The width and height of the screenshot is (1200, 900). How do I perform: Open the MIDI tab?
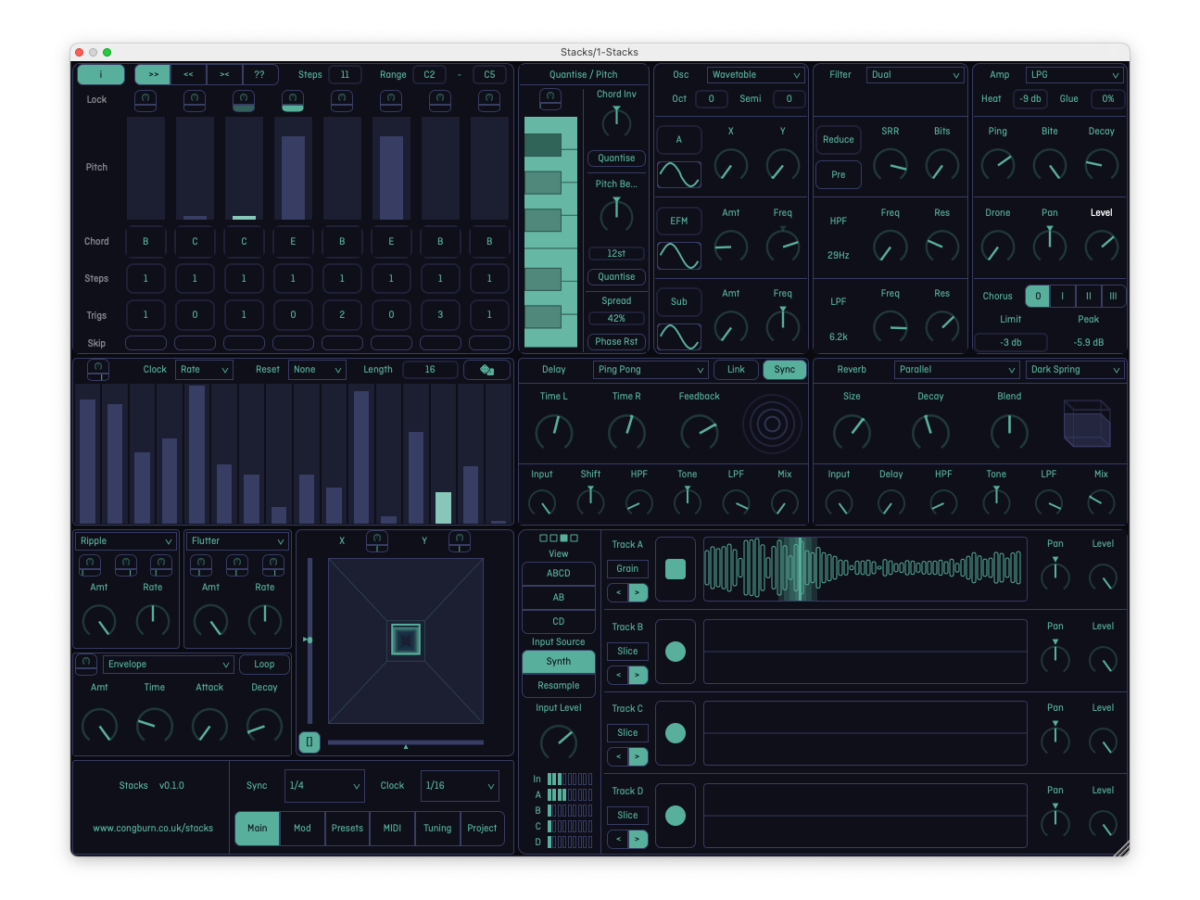[392, 828]
